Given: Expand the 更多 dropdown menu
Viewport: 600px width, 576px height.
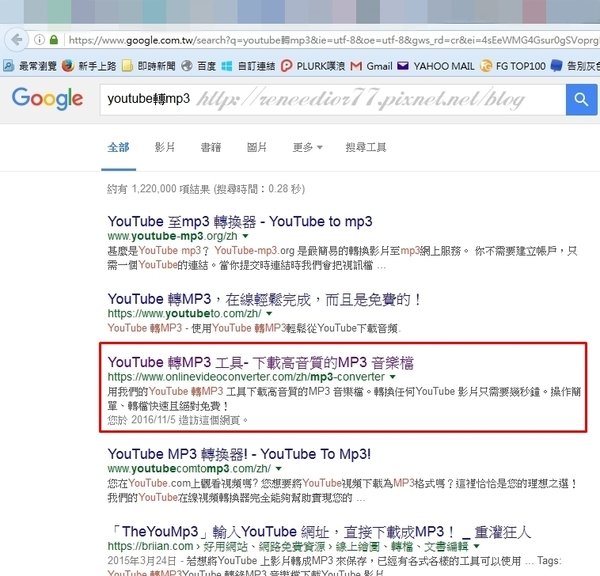Looking at the screenshot, I should [x=307, y=147].
